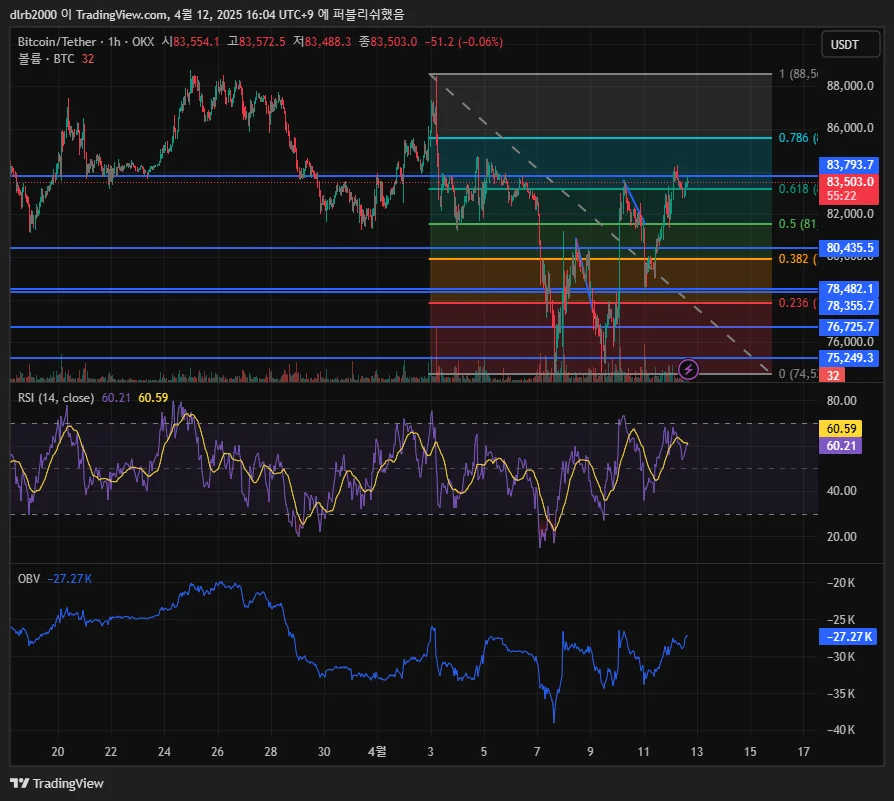Click the red volume 32 axis badge

coord(832,375)
